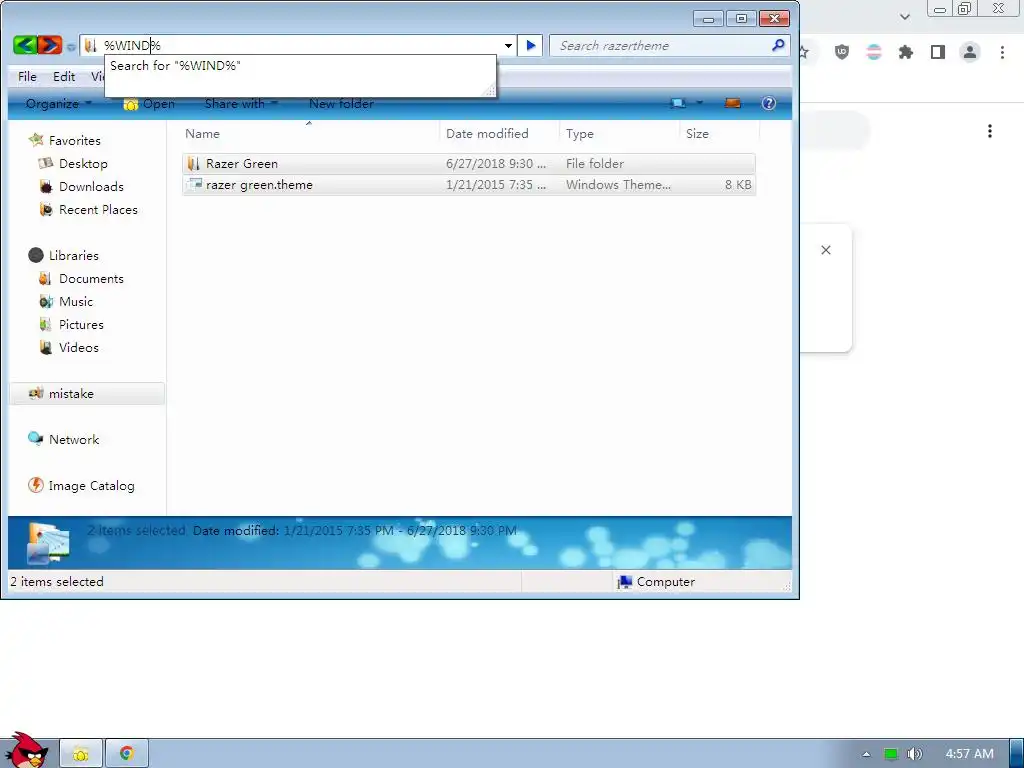Image resolution: width=1024 pixels, height=768 pixels.
Task: Click the Network globe icon
Action: pos(35,439)
